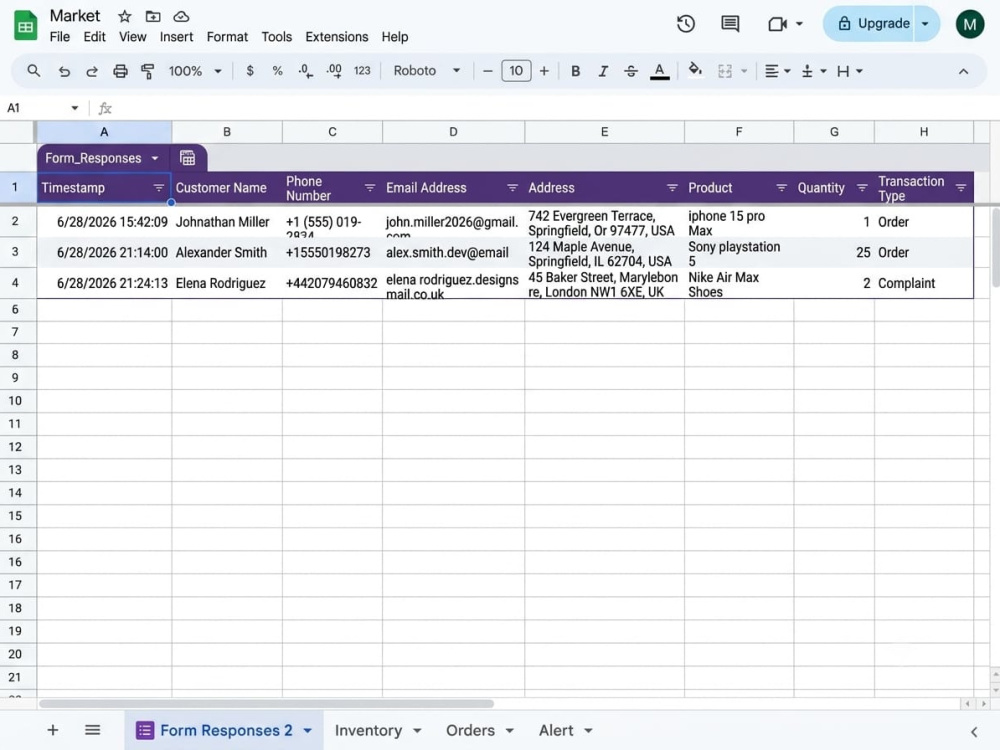Decrease decimal places
Image resolution: width=1000 pixels, height=750 pixels.
305,71
